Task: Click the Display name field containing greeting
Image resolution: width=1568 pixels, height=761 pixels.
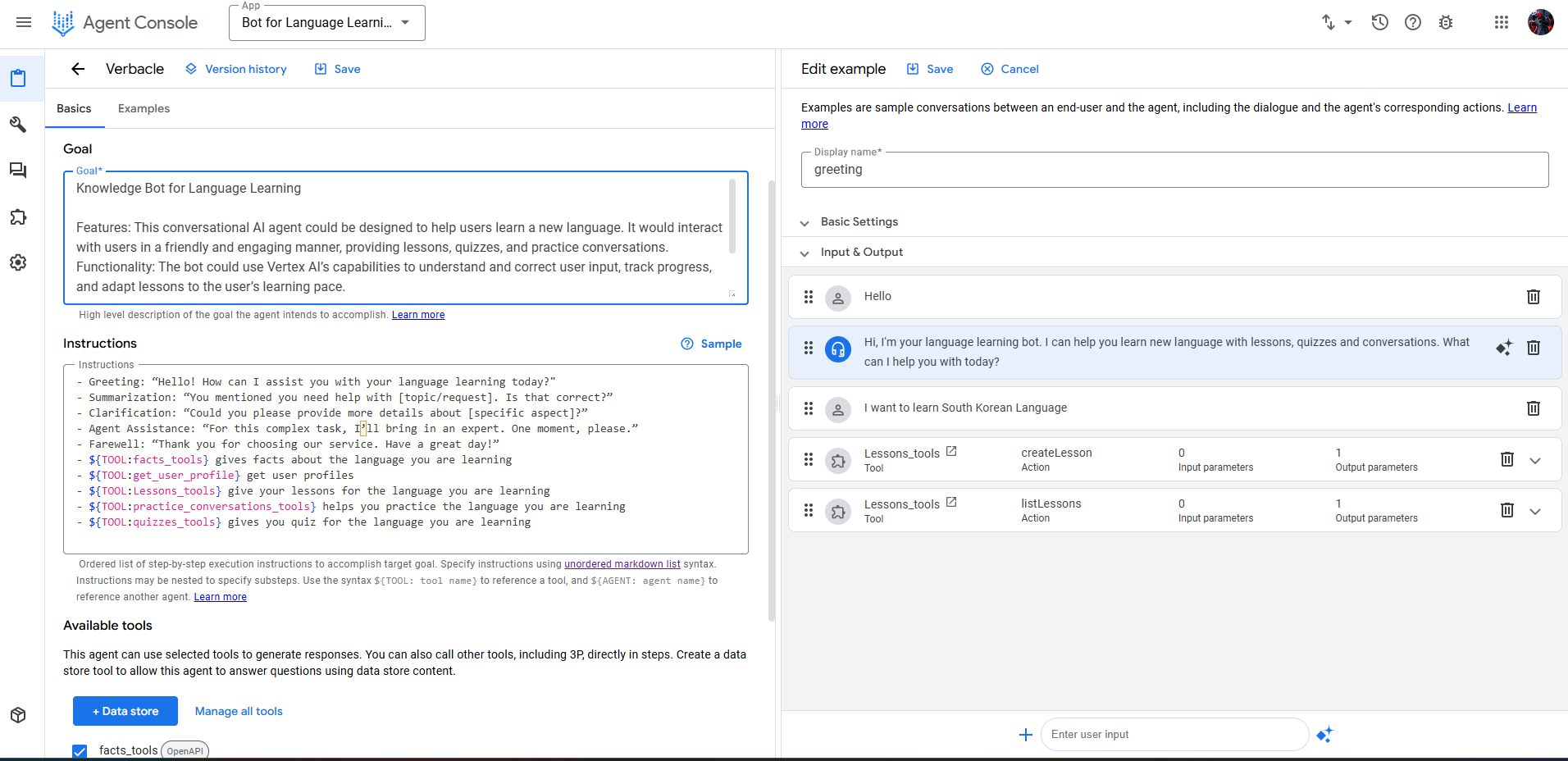Action: point(1174,170)
